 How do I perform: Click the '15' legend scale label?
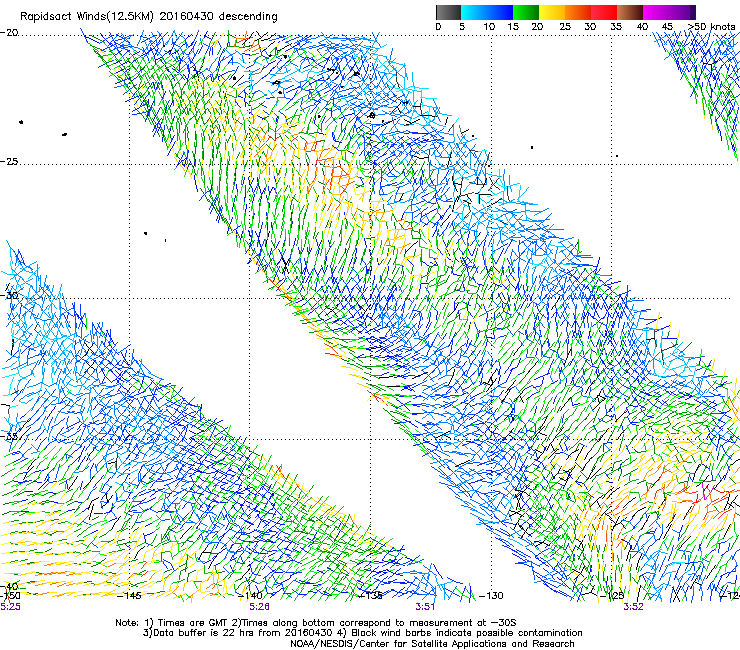(x=513, y=27)
